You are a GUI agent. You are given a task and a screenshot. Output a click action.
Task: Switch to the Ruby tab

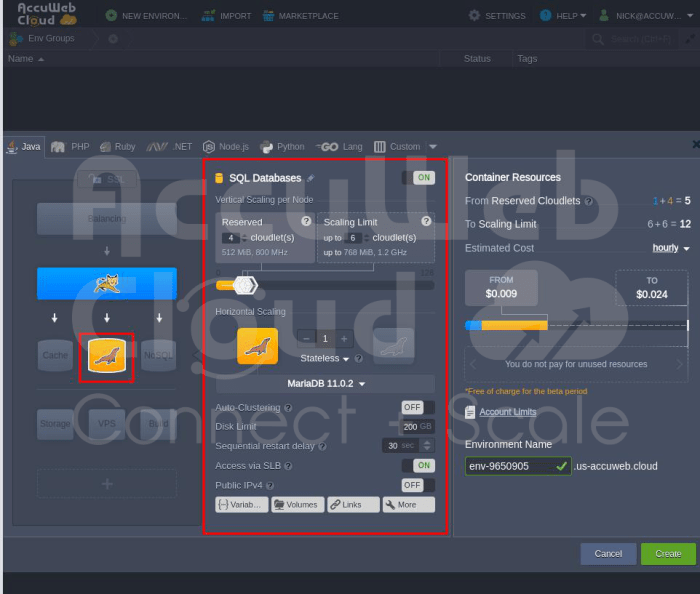pyautogui.click(x=117, y=146)
